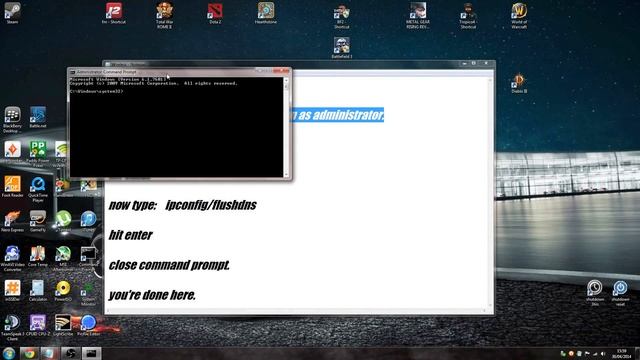The height and width of the screenshot is (360, 640).
Task: Open the MSI Afterburner desktop icon
Action: coord(63,258)
